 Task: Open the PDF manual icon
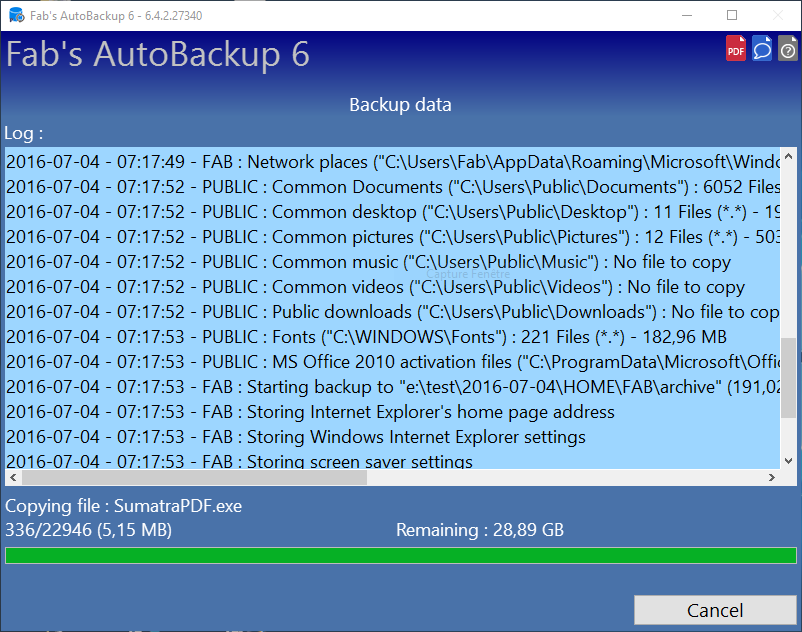pos(736,49)
